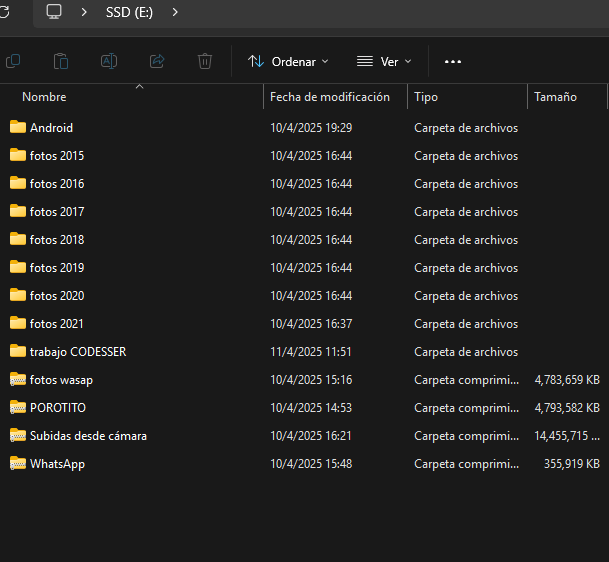Select the Subidas desde cámara zip file
This screenshot has height=562, width=609.
pyautogui.click(x=88, y=436)
